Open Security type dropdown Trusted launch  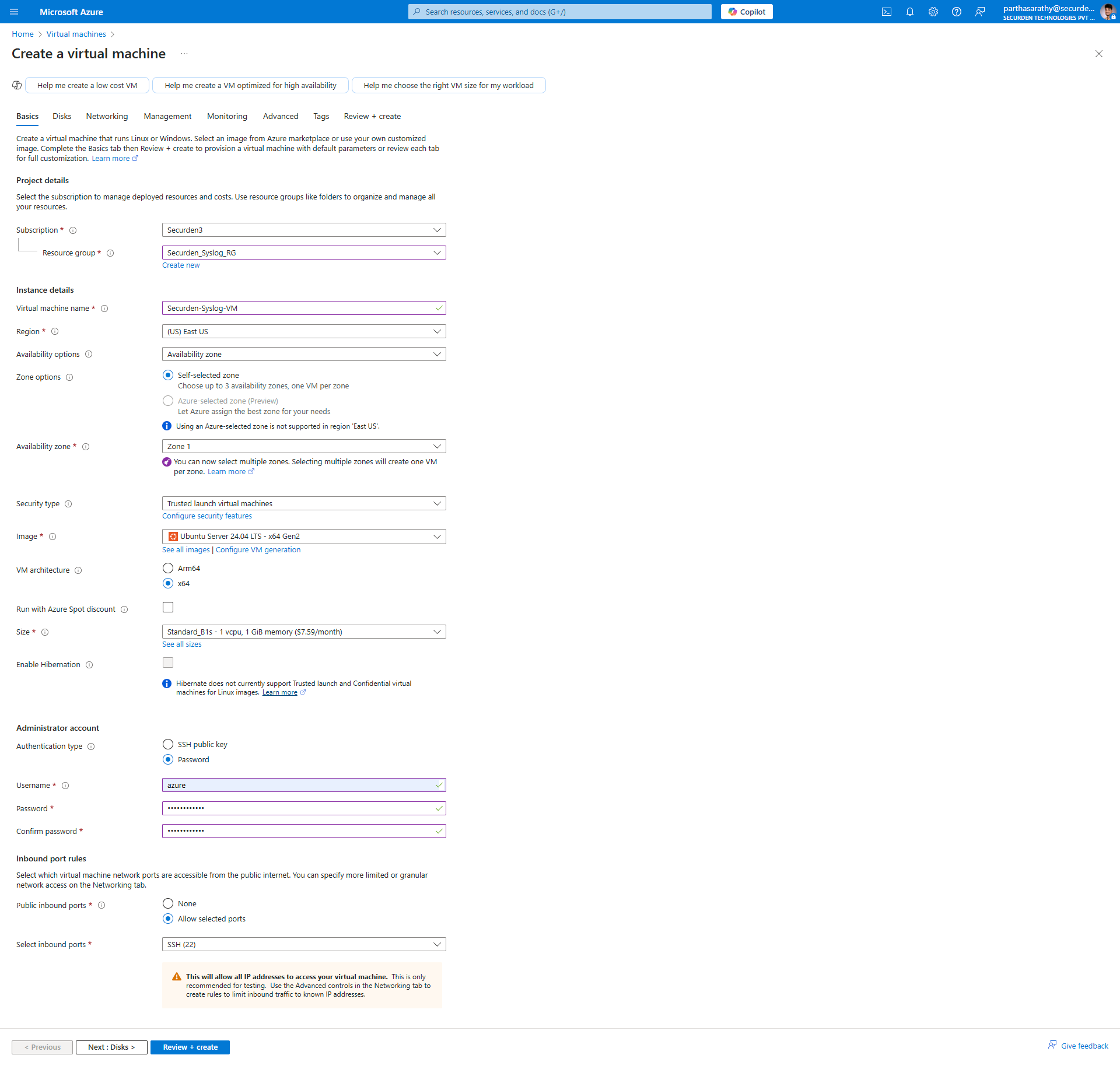304,503
